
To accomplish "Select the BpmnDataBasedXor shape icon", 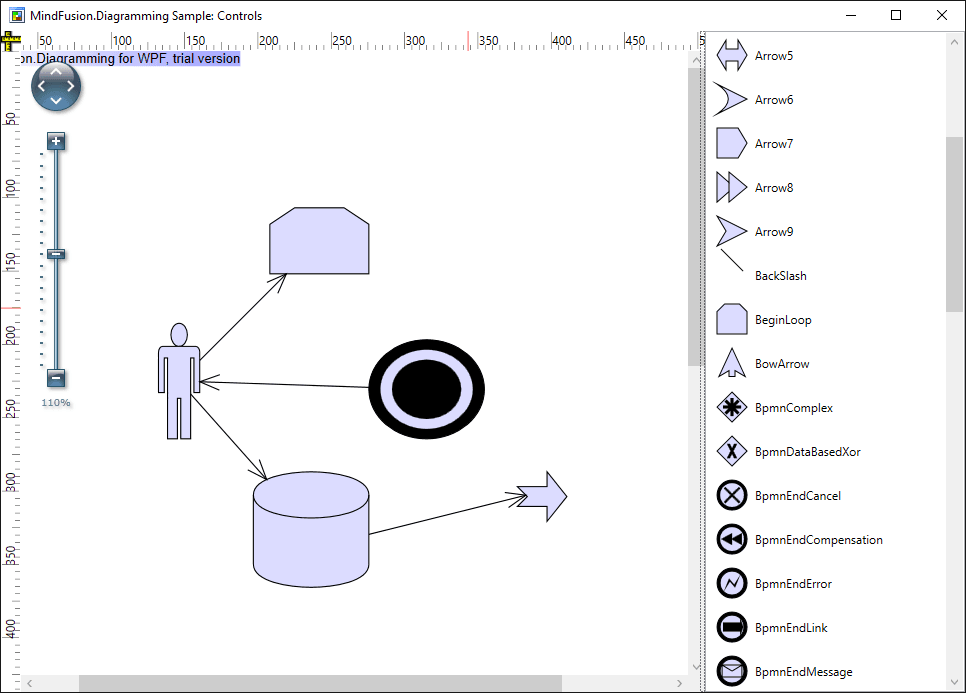I will 731,452.
